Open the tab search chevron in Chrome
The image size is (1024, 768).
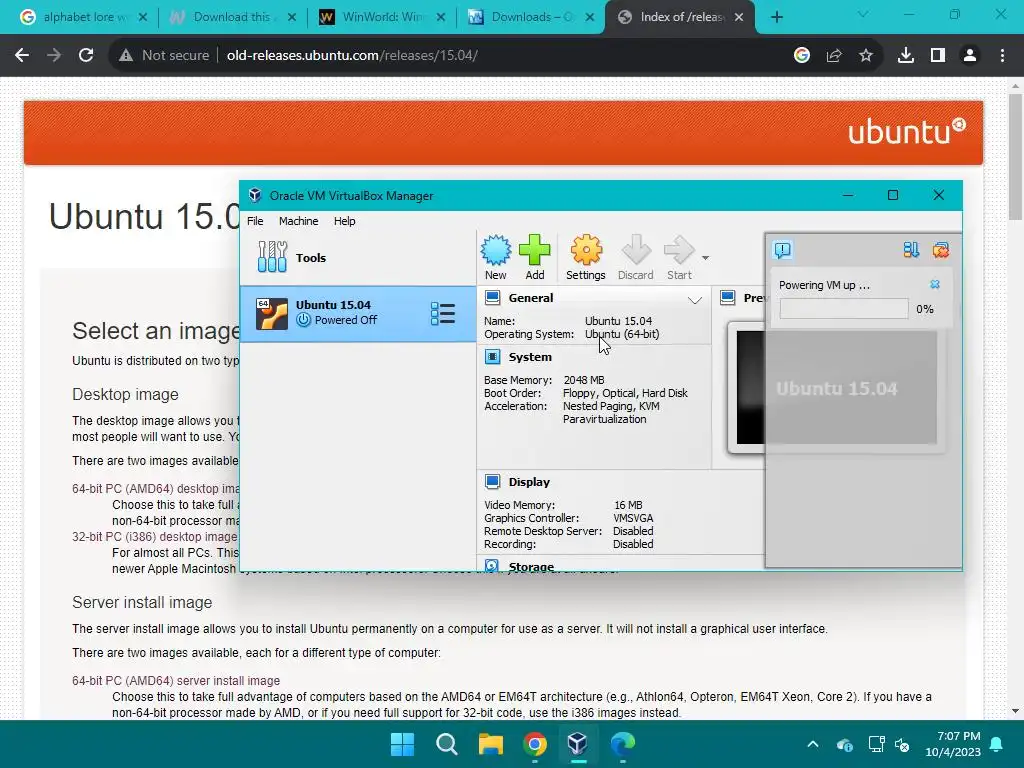point(863,14)
